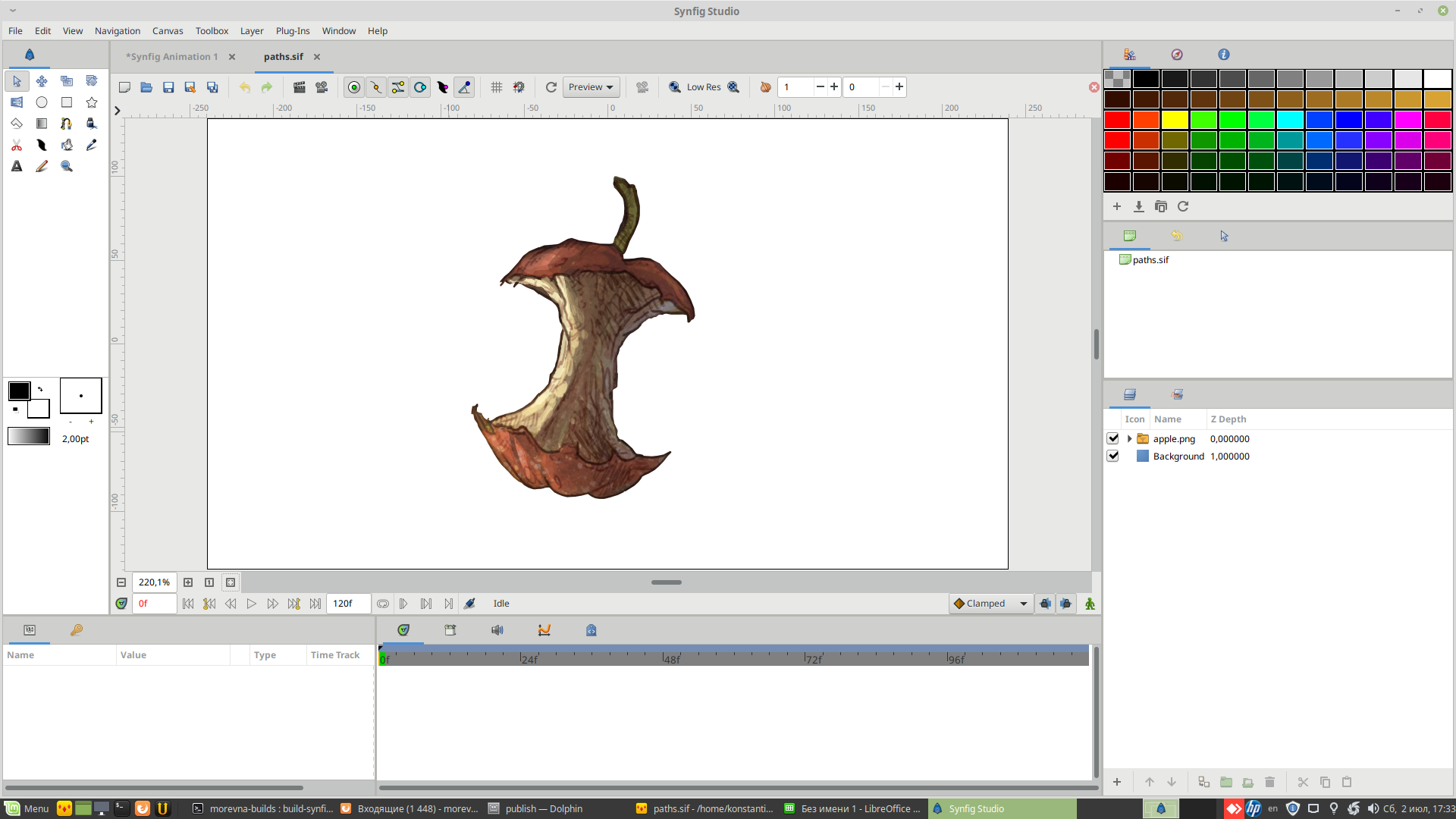Click the Render clapperboard icon
The image size is (1456, 819).
[x=300, y=87]
